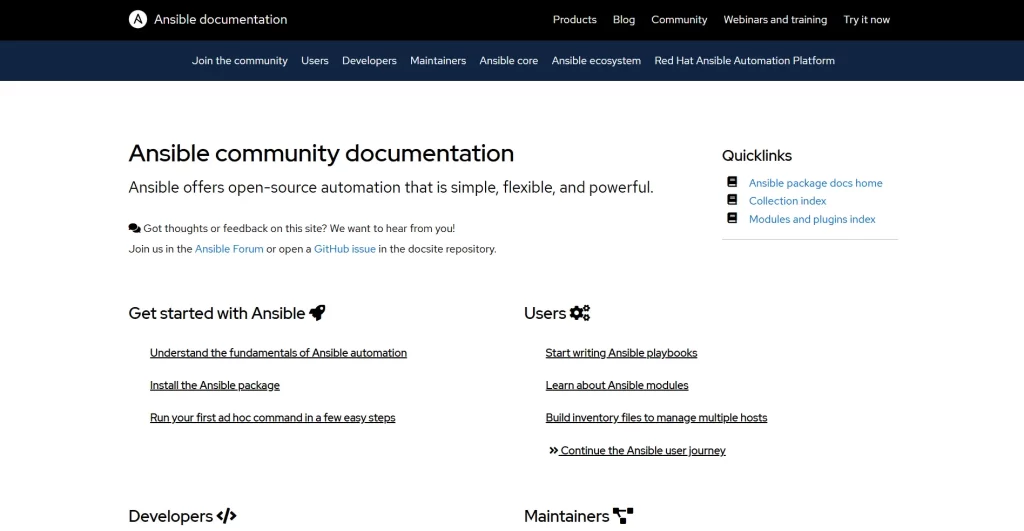Click the double chevron before Continue user journey

tap(554, 450)
